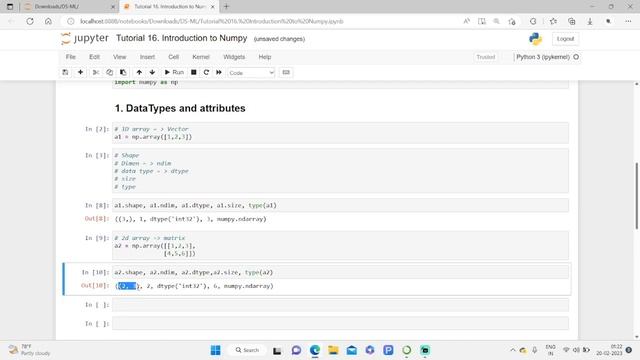Paste cells below icon

[x=123, y=72]
